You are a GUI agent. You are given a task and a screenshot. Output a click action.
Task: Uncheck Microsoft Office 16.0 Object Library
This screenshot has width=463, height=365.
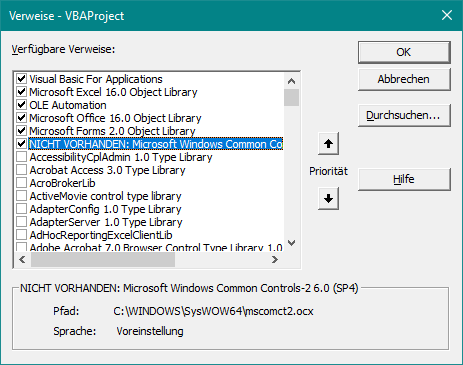22,118
